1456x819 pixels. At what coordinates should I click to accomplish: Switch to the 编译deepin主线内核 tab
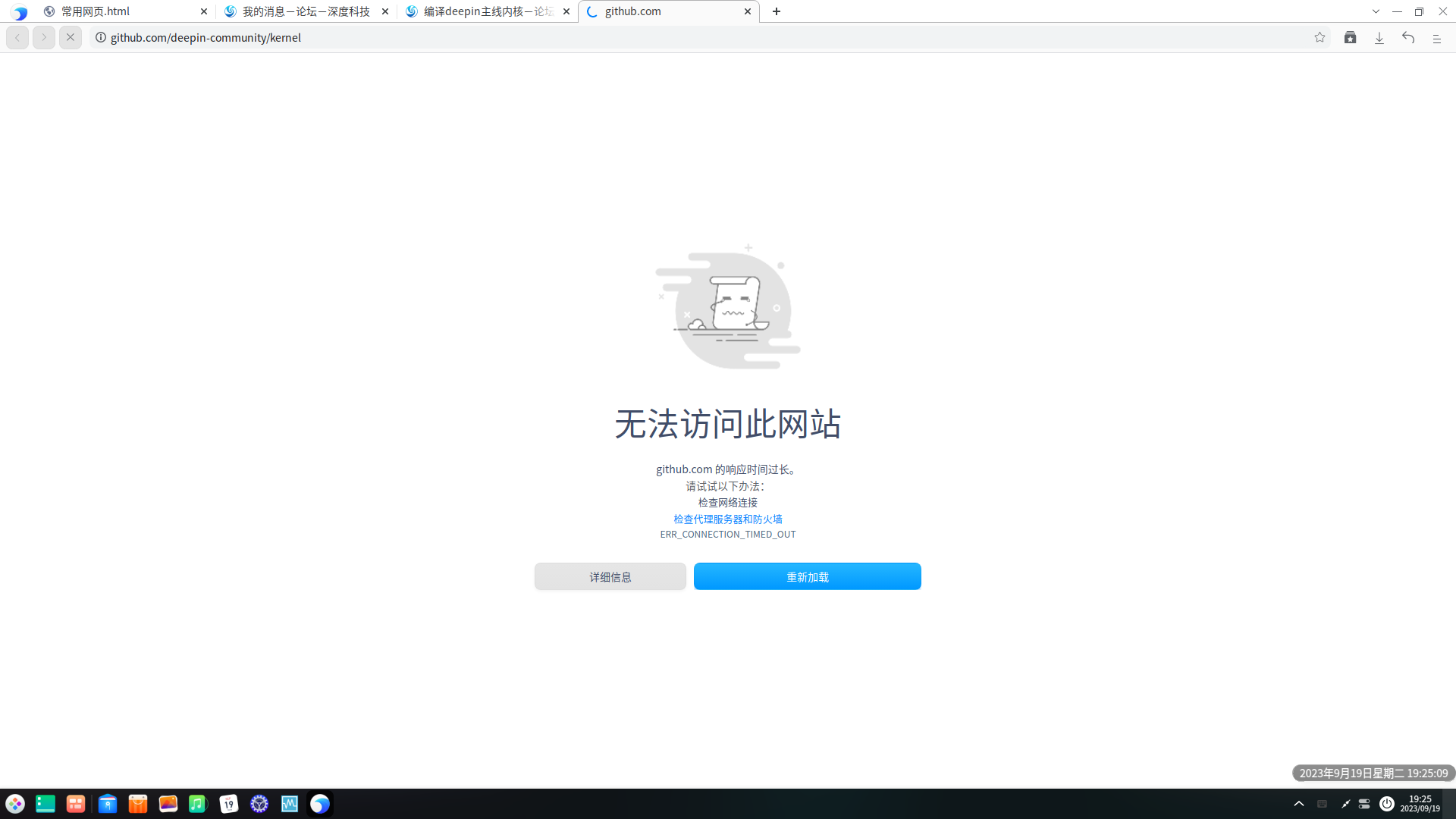point(488,11)
